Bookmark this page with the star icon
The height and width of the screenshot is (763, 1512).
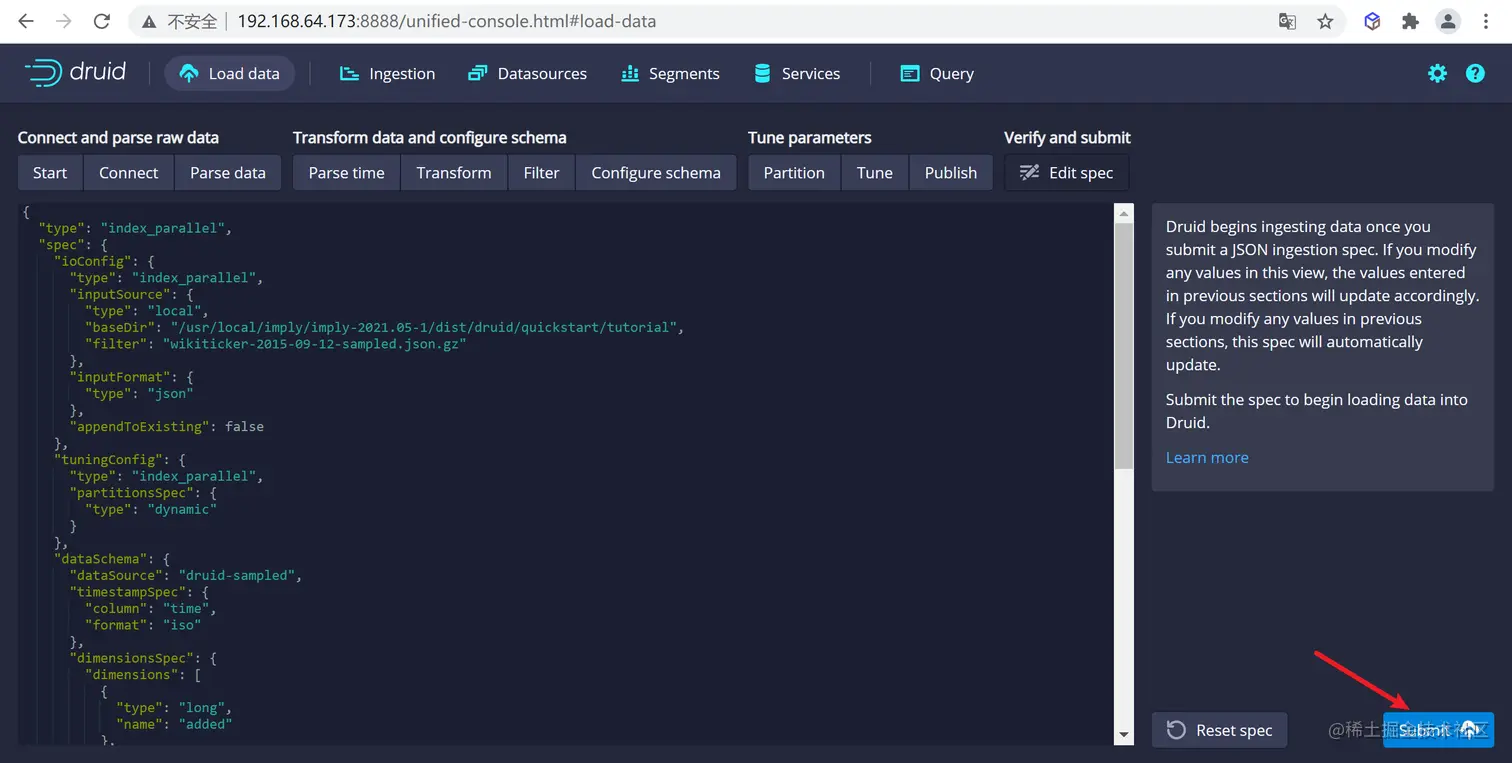tap(1325, 21)
